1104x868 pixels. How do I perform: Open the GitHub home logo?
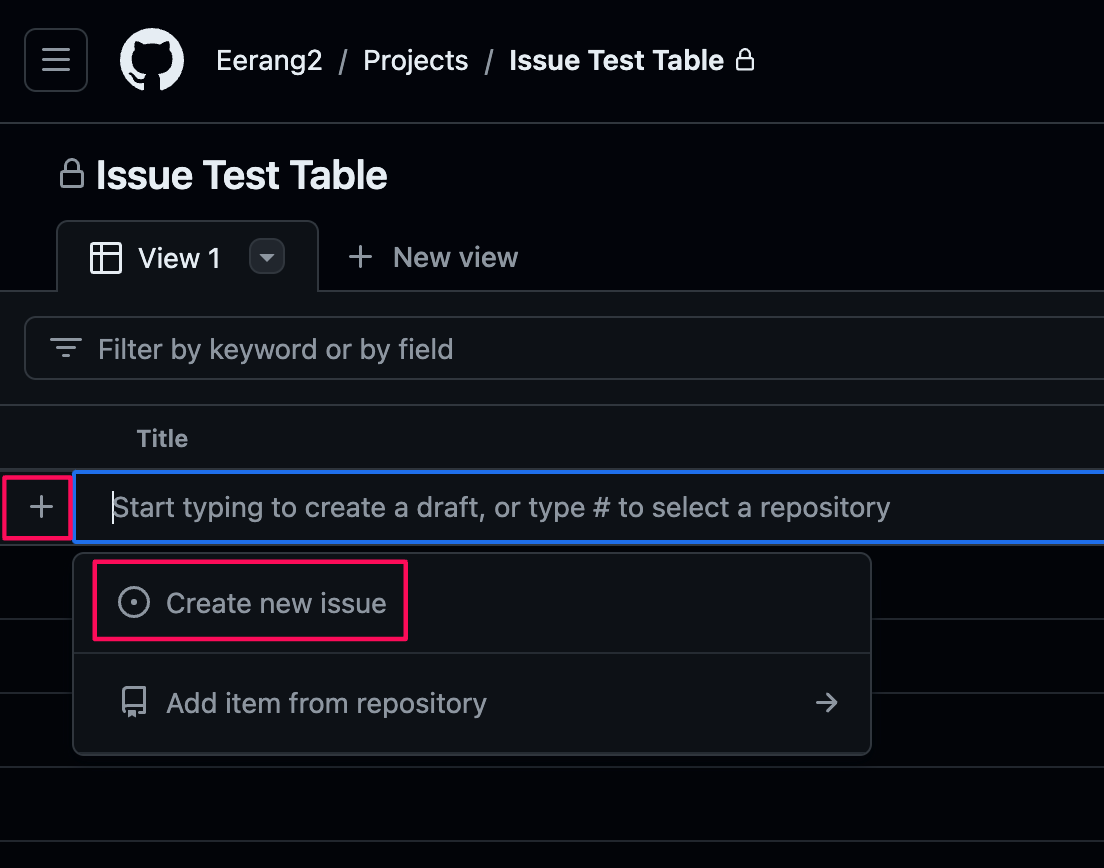tap(152, 60)
